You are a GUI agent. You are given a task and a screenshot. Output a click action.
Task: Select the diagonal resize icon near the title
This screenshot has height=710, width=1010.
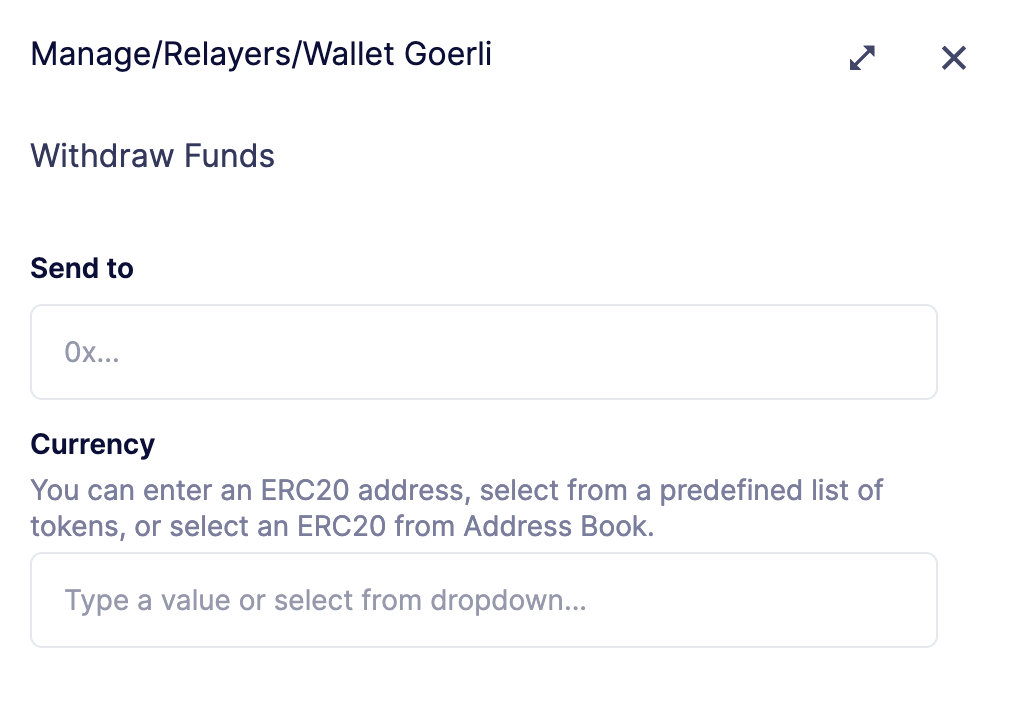861,58
